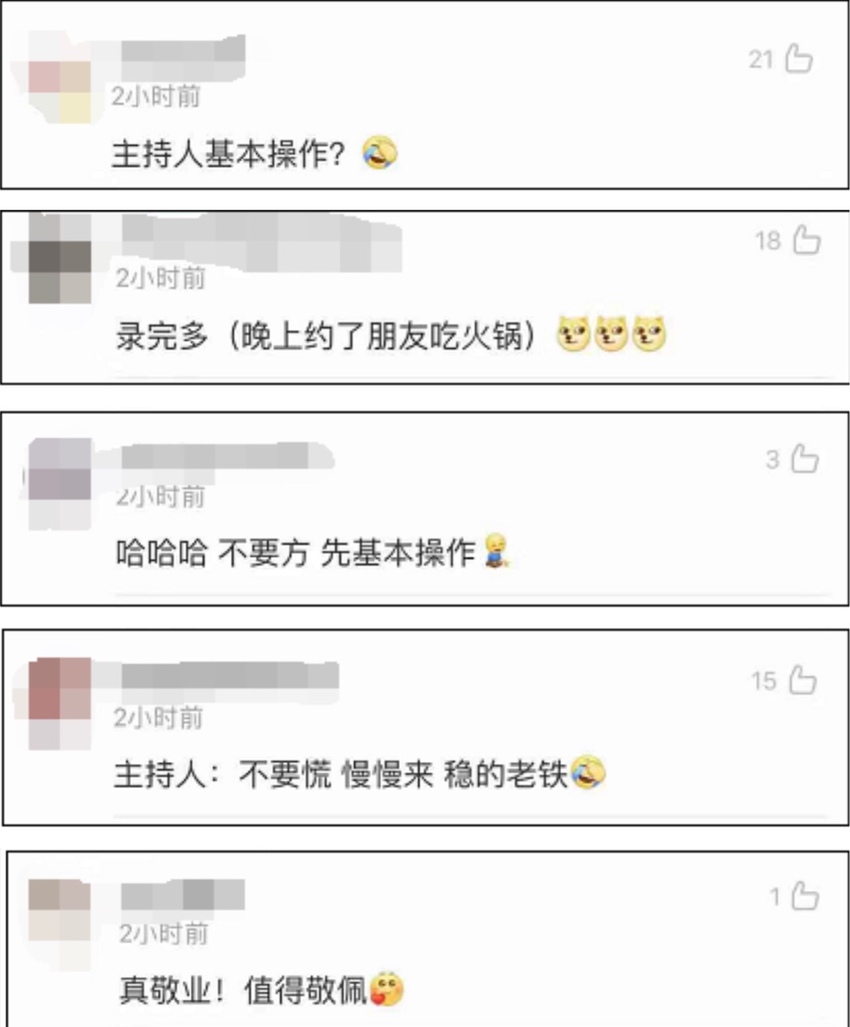Click the 18 like count number
The height and width of the screenshot is (1027, 850).
(768, 241)
